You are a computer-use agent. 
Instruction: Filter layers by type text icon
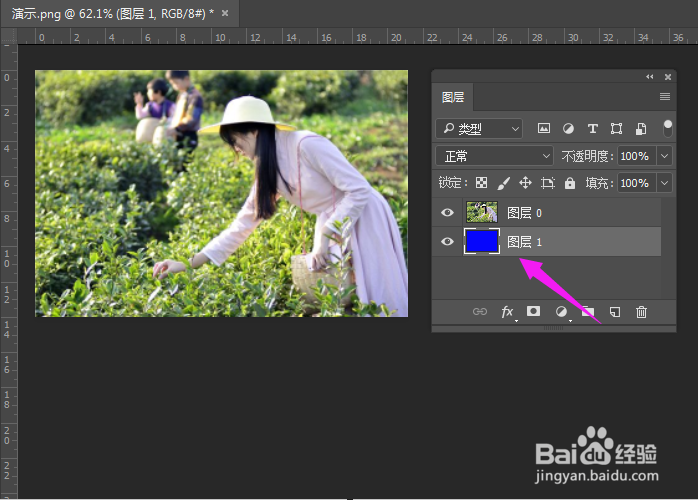click(592, 129)
